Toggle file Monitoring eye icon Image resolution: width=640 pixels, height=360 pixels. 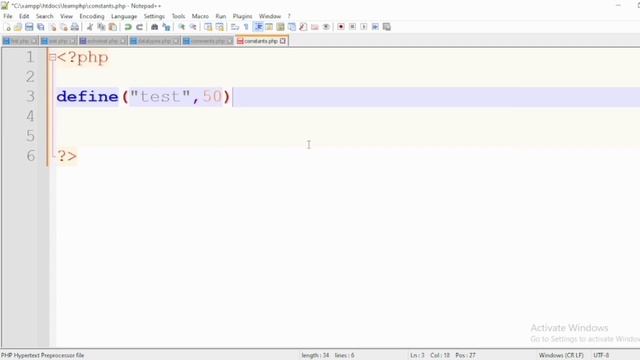(x=326, y=27)
